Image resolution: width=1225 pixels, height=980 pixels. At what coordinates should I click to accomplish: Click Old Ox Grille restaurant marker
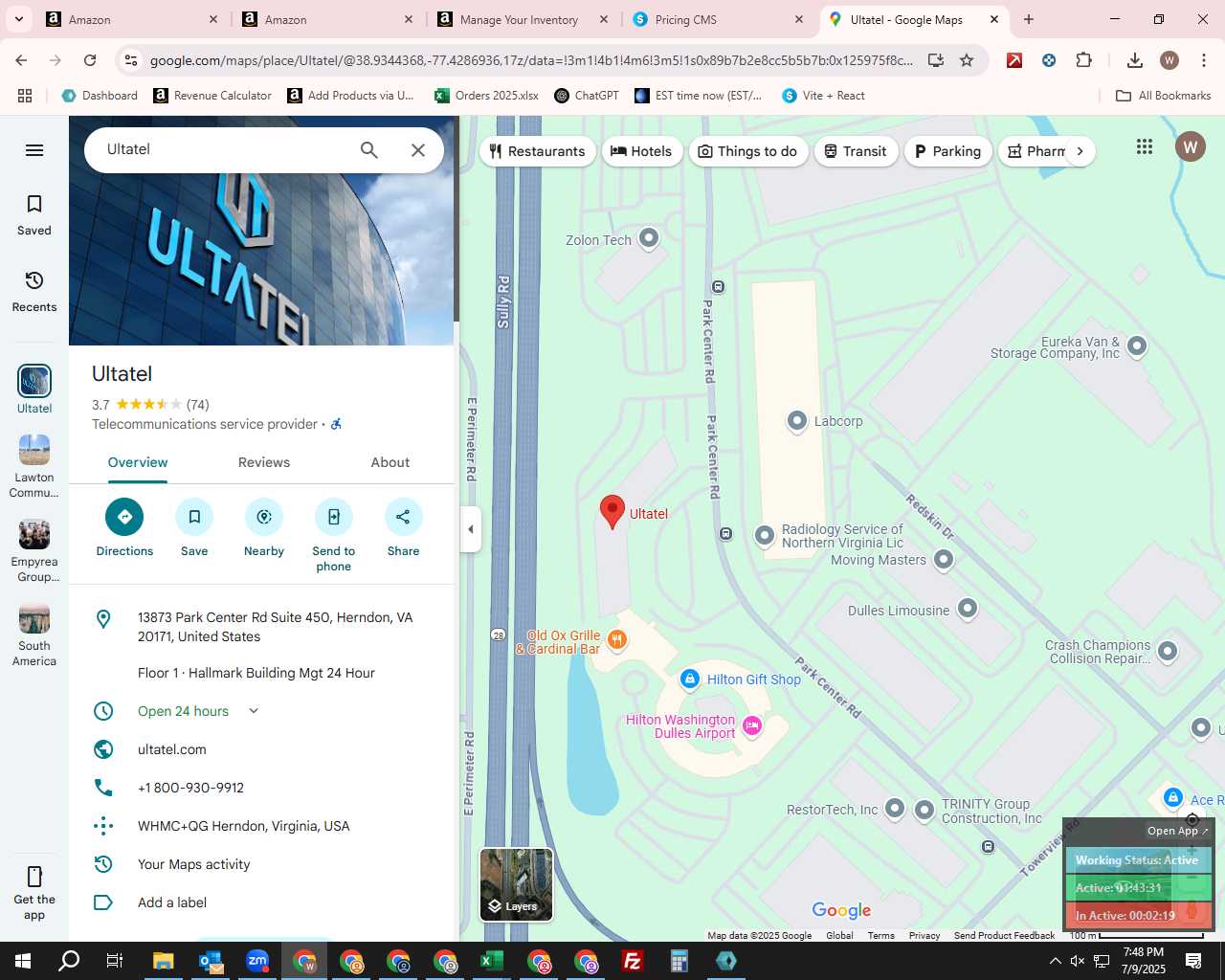pyautogui.click(x=617, y=640)
